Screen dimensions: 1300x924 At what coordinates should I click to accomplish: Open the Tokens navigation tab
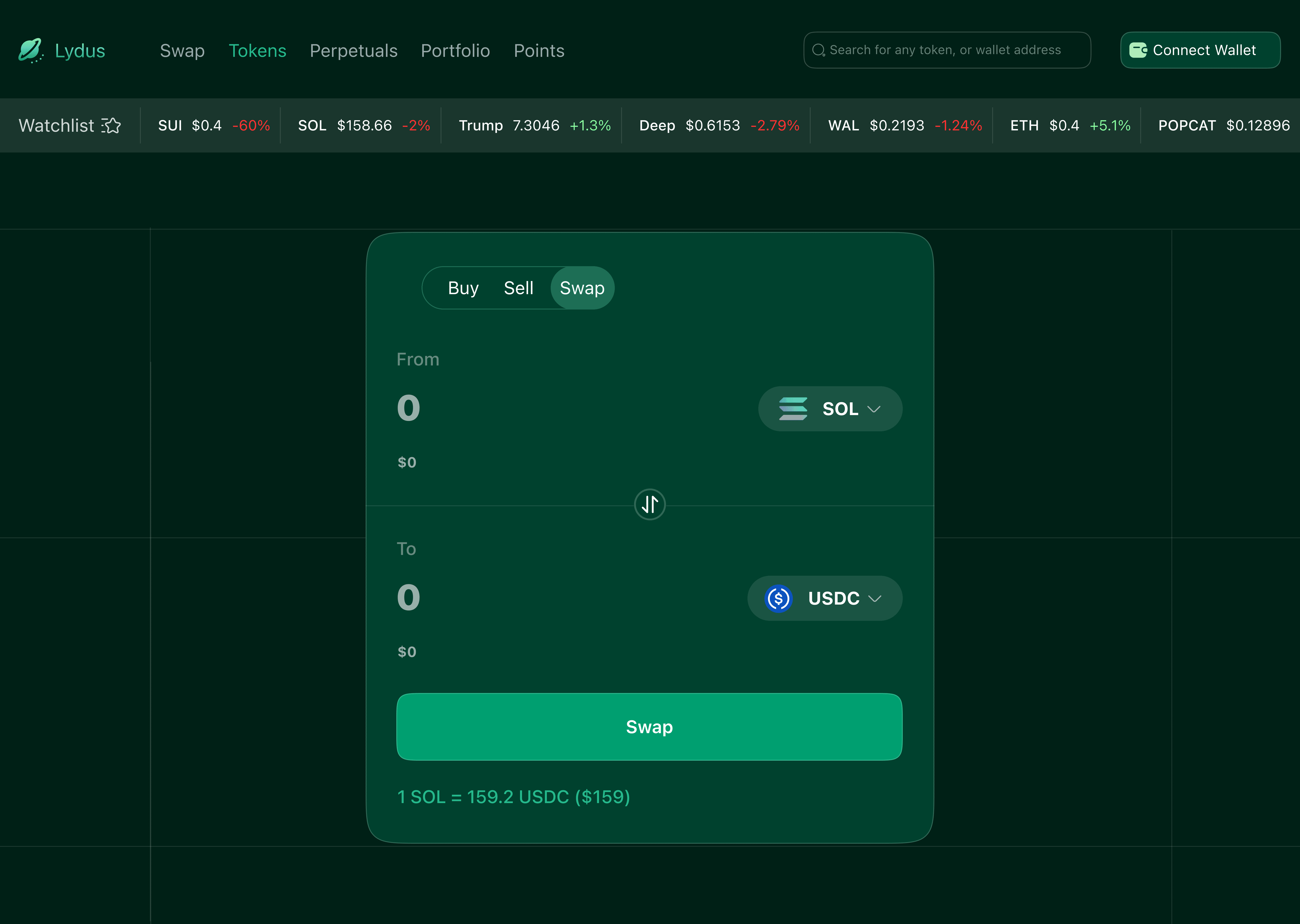[x=257, y=51]
